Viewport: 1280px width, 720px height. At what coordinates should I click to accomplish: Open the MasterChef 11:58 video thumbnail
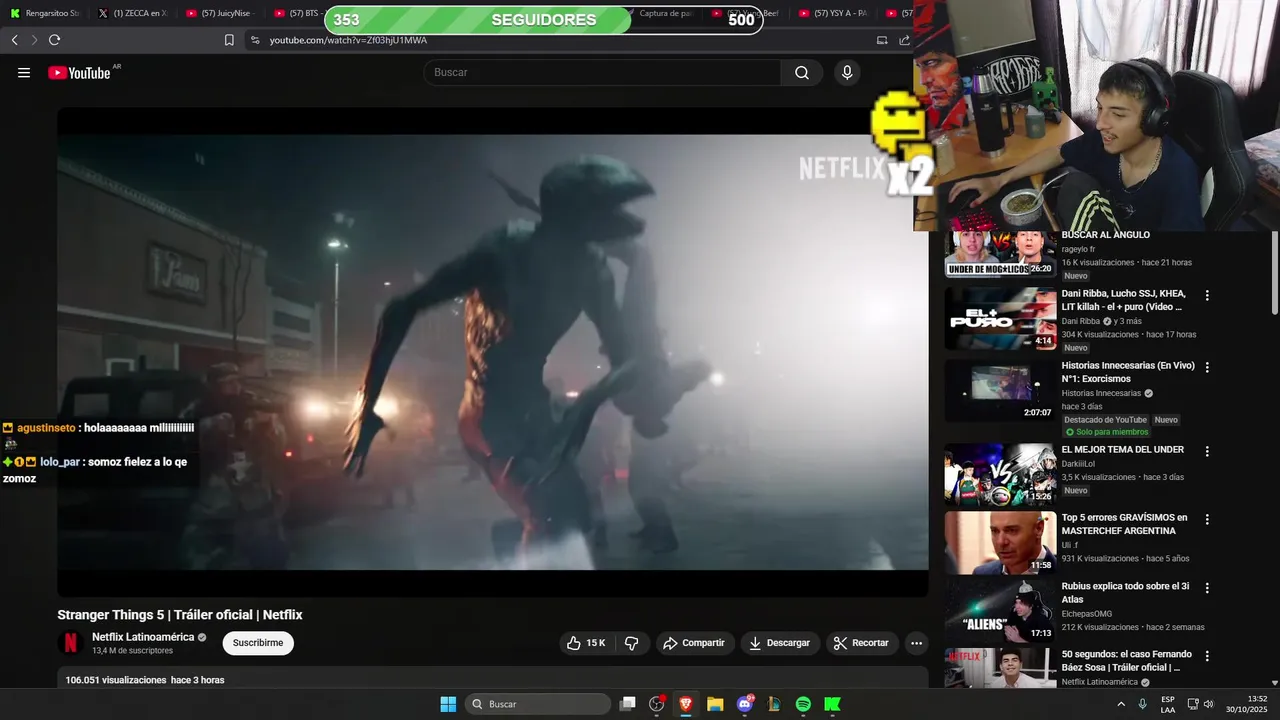point(1000,543)
